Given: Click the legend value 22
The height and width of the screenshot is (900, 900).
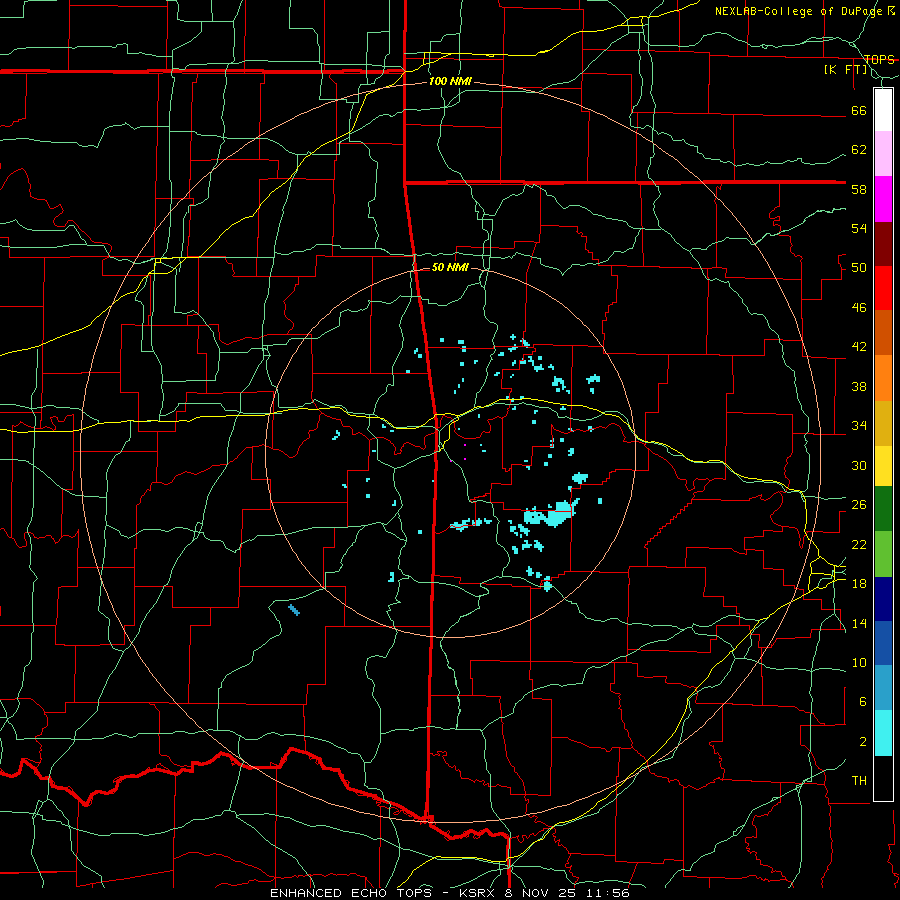Looking at the screenshot, I should (x=859, y=545).
